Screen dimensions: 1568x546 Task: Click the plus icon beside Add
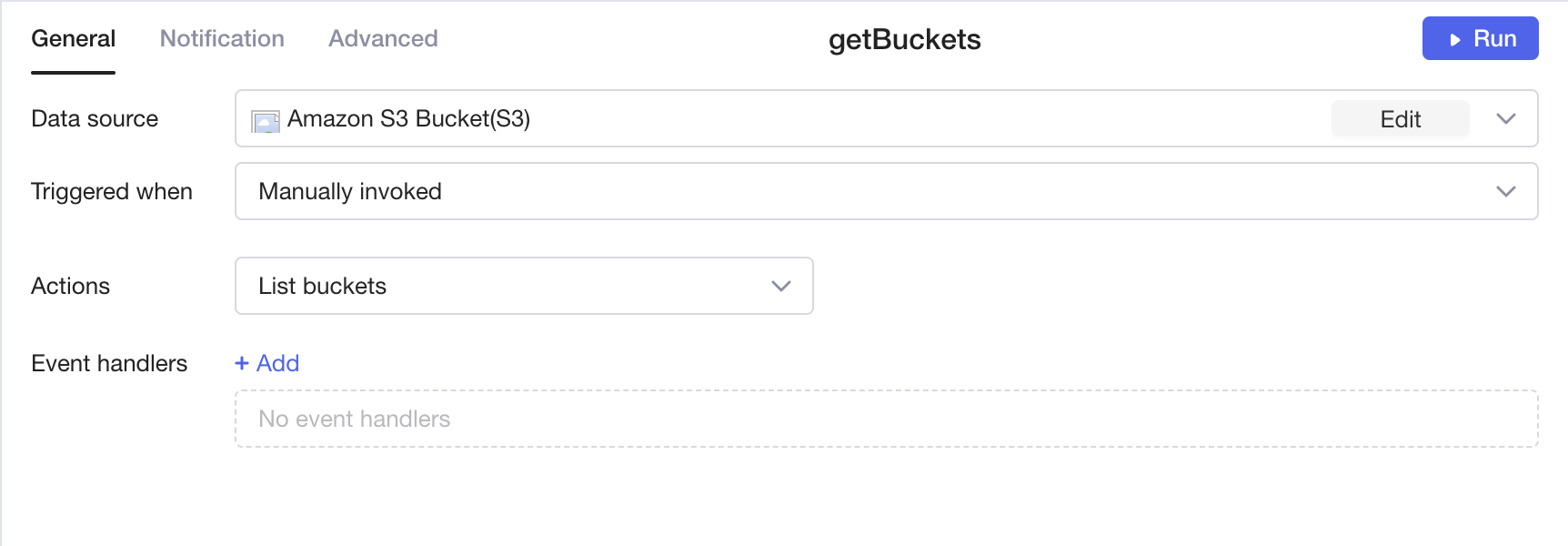tap(242, 363)
